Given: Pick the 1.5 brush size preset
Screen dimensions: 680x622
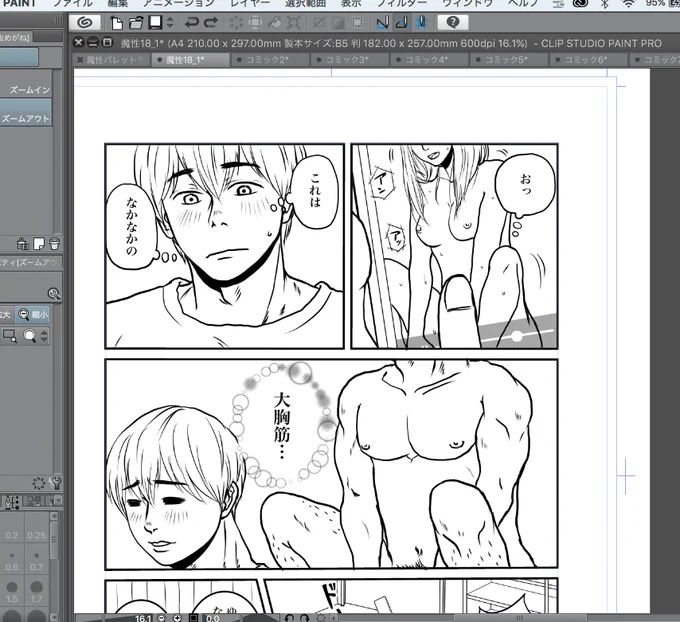Looking at the screenshot, I should [x=12, y=591].
